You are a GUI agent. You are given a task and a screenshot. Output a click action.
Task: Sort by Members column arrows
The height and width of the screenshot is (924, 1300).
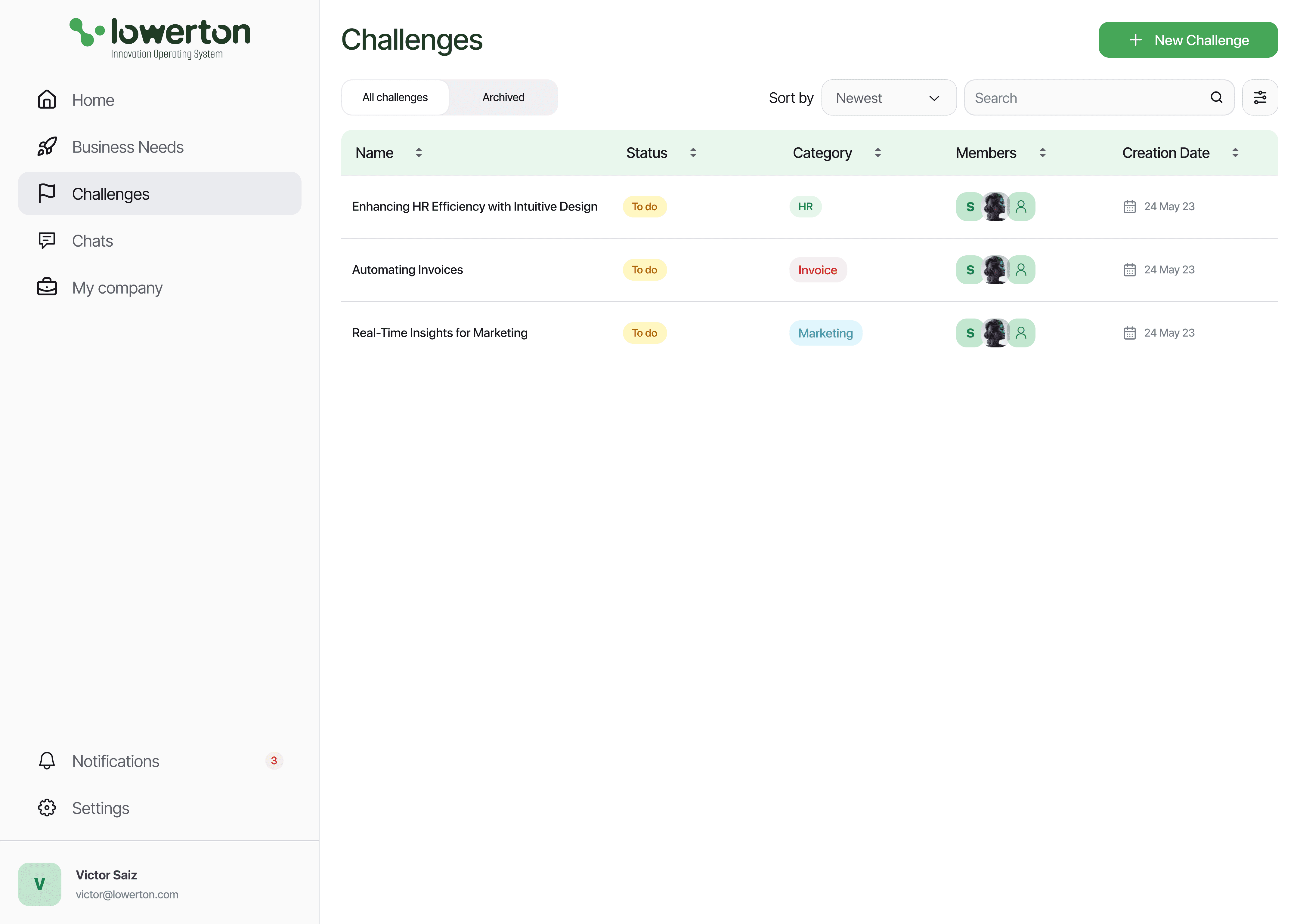tap(1042, 152)
